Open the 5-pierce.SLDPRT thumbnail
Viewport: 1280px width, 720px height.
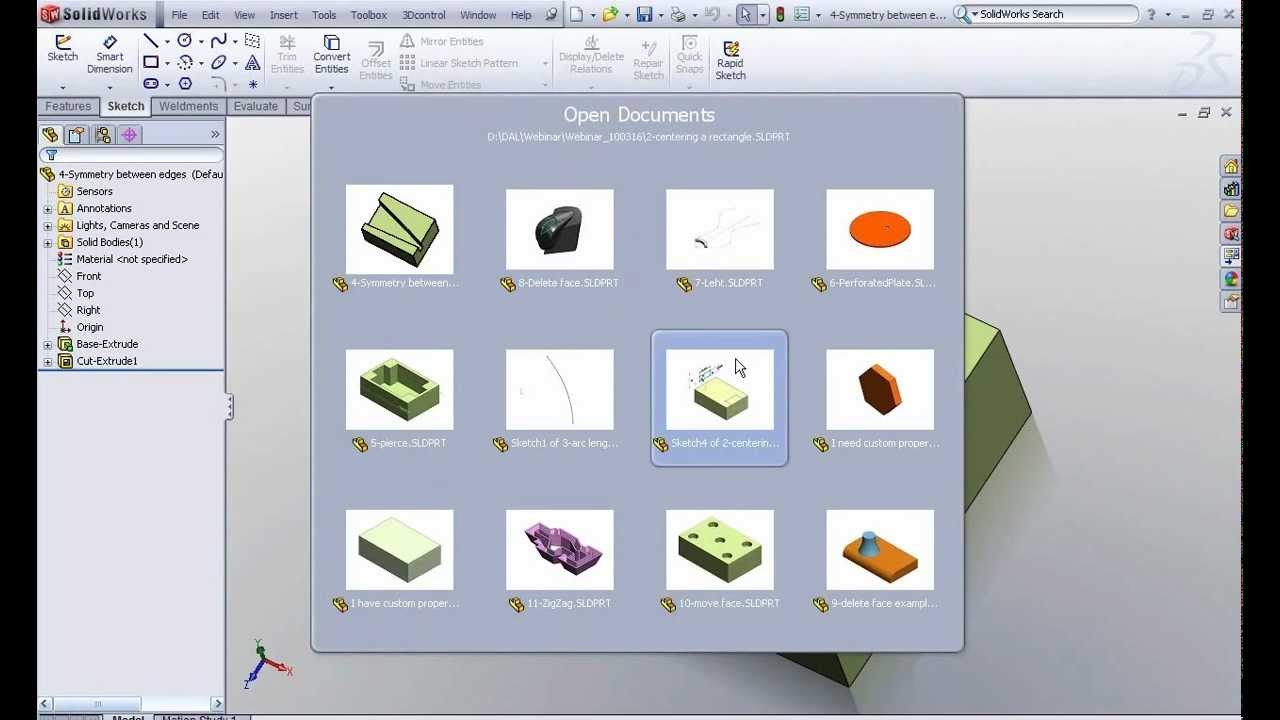(x=399, y=389)
